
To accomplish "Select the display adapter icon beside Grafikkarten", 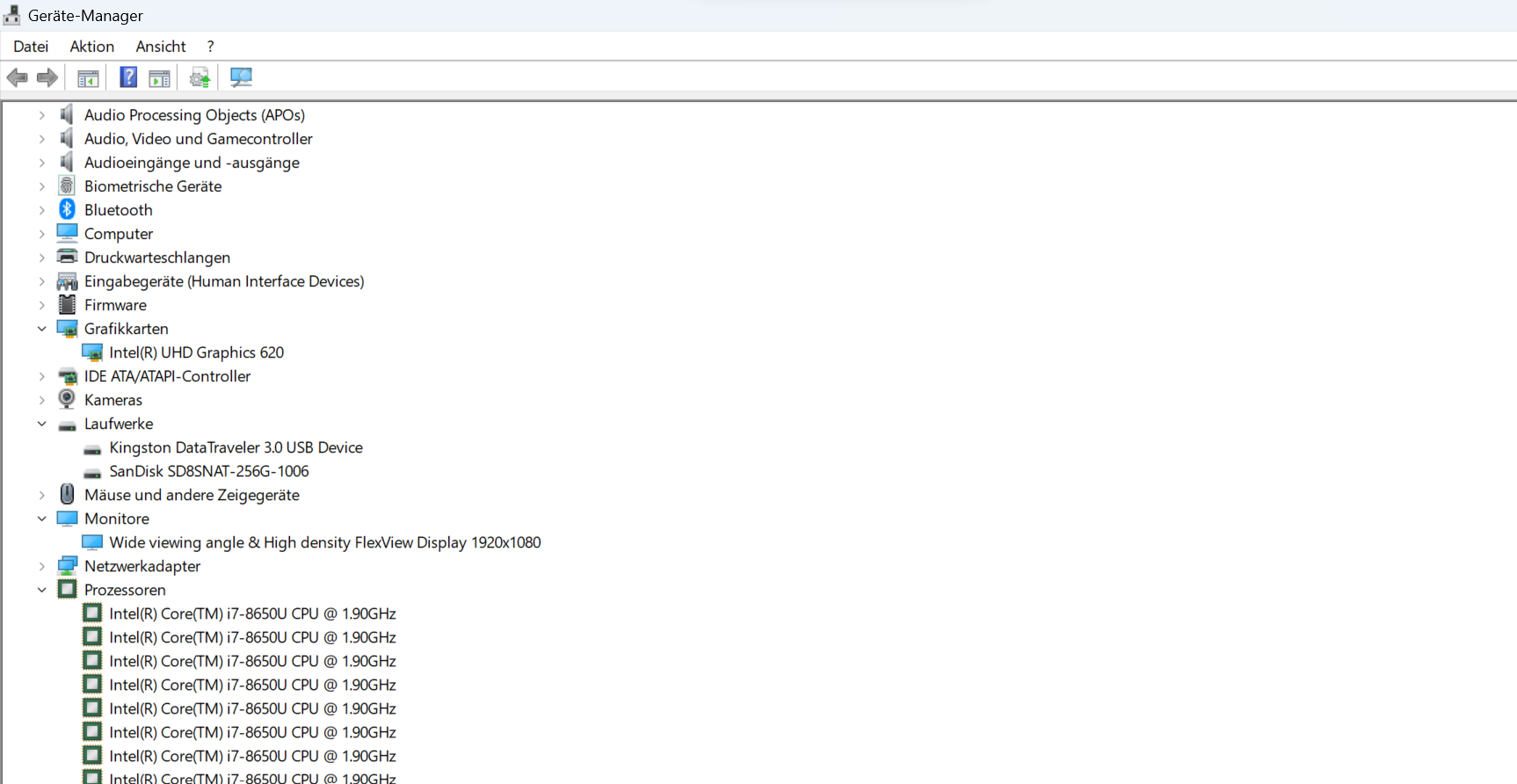I will pos(67,328).
